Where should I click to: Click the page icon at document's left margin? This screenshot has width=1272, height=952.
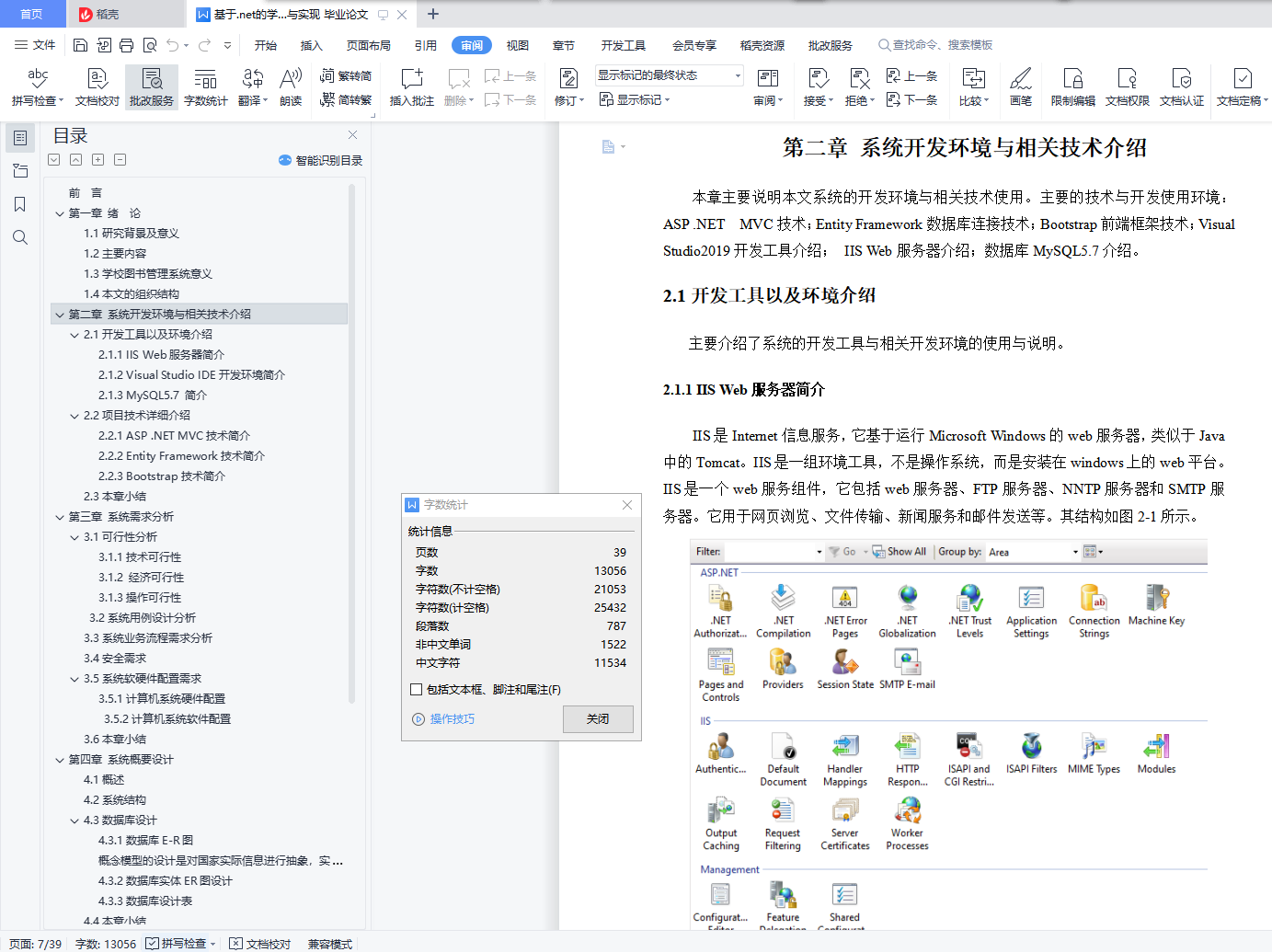(608, 146)
